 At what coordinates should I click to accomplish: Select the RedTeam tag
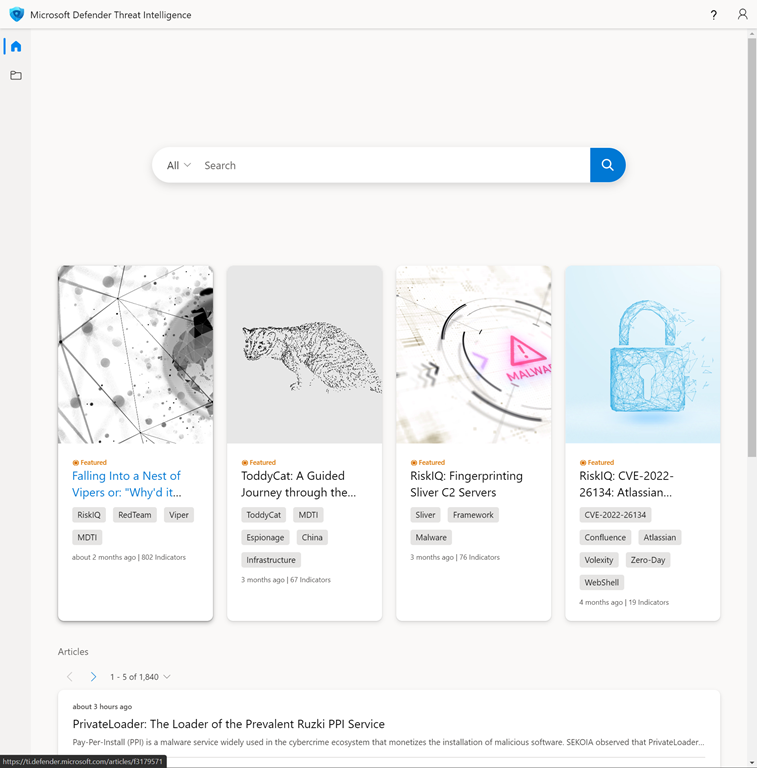[x=135, y=515]
